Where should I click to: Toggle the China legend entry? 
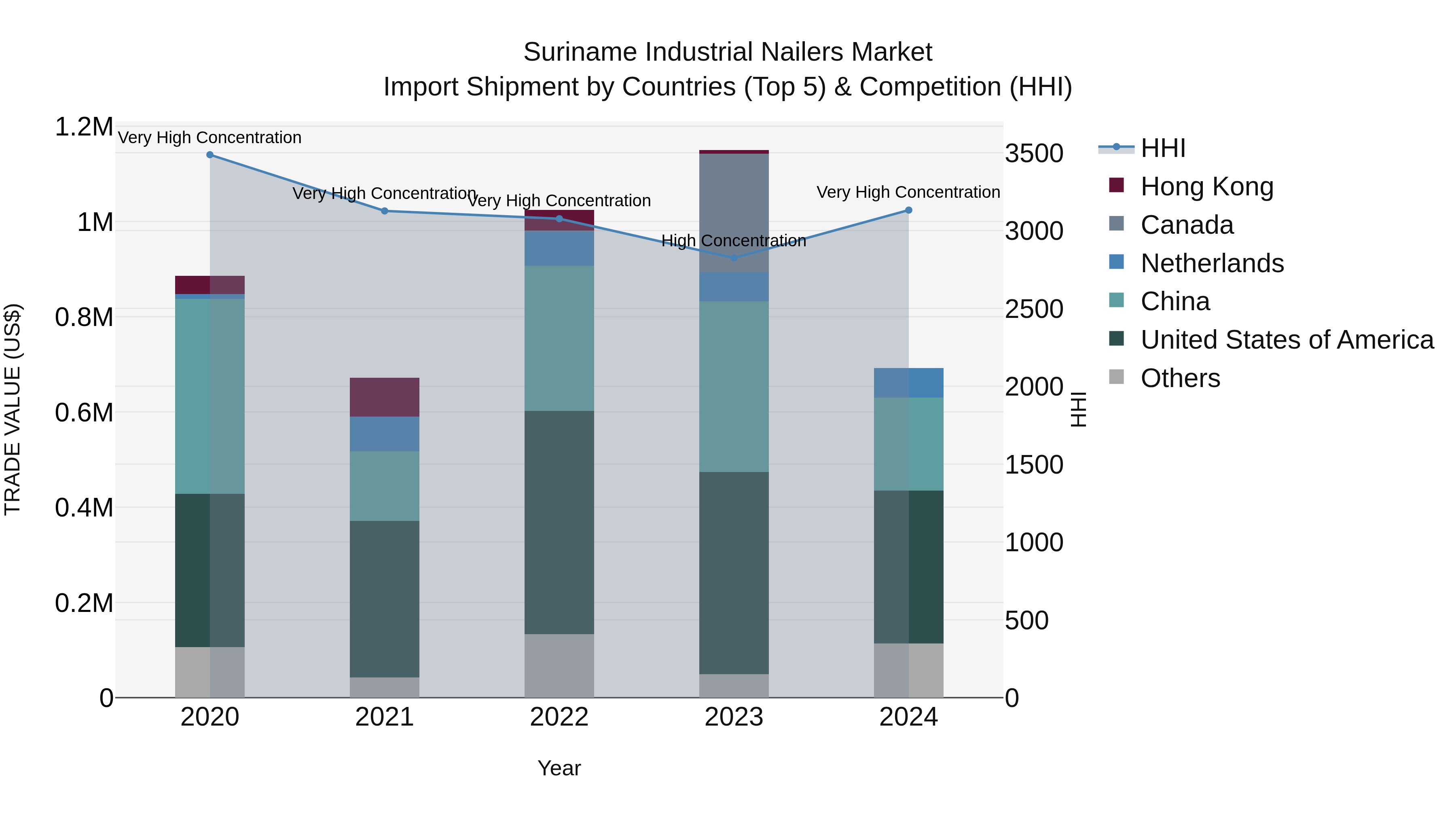pyautogui.click(x=1159, y=301)
